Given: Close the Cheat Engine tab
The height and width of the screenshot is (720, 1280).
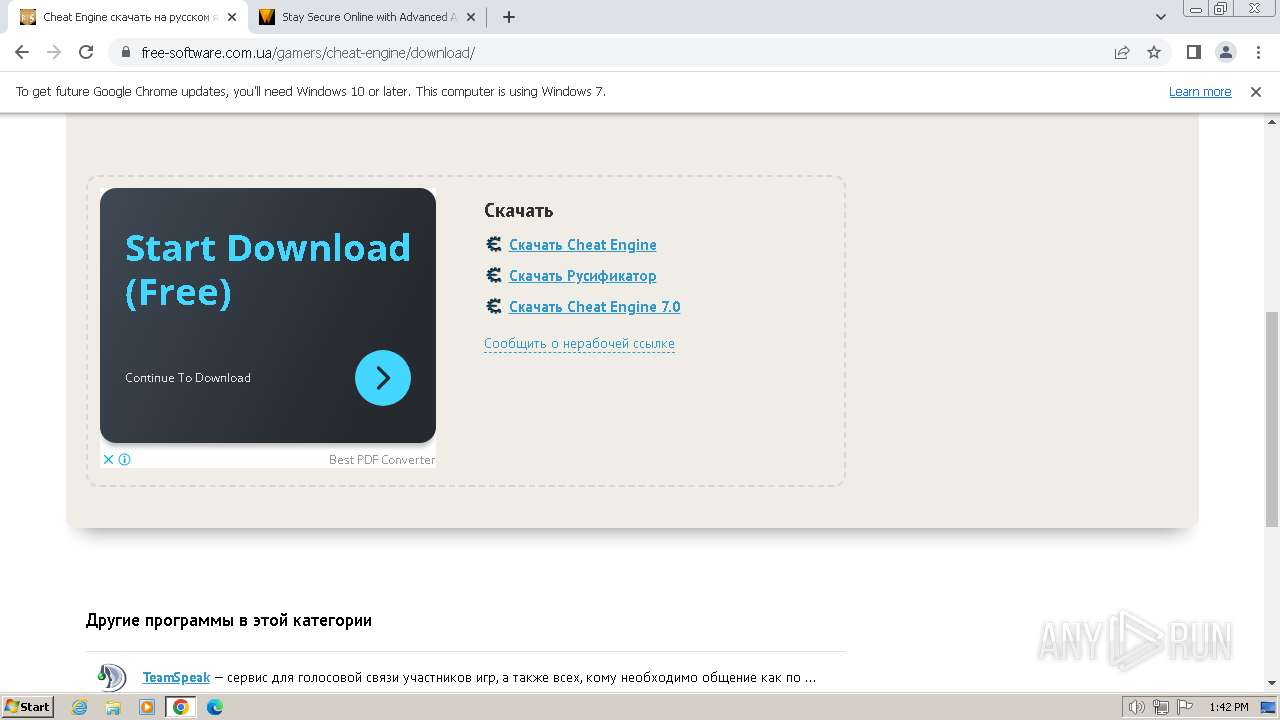Looking at the screenshot, I should click(232, 17).
